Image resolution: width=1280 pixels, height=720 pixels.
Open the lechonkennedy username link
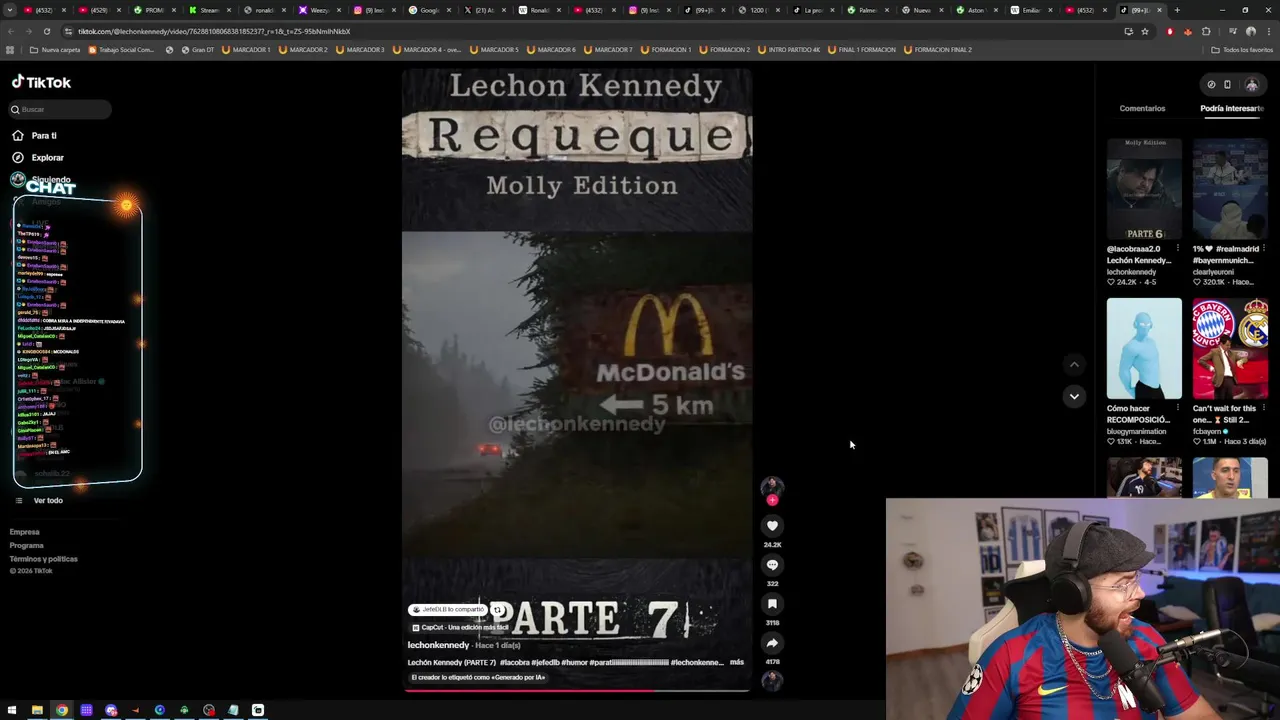point(438,645)
